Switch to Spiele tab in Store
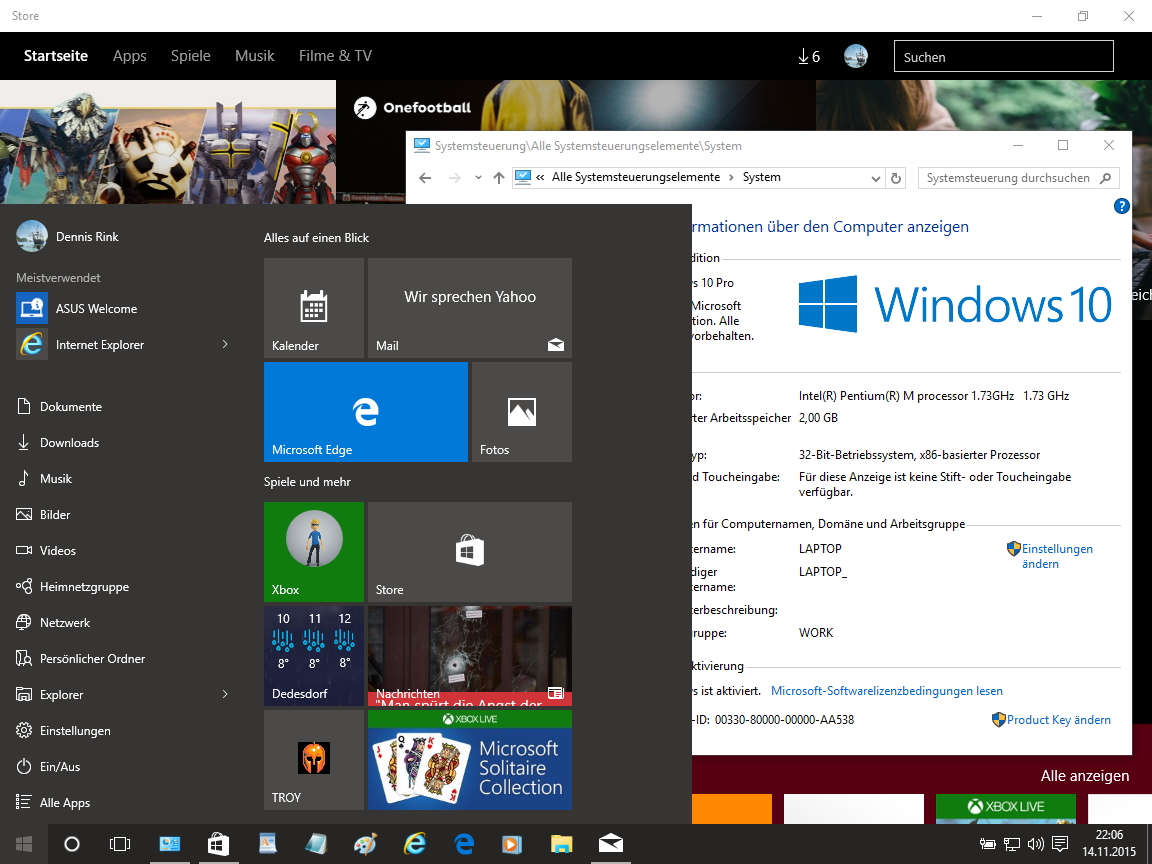1152x864 pixels. [190, 56]
